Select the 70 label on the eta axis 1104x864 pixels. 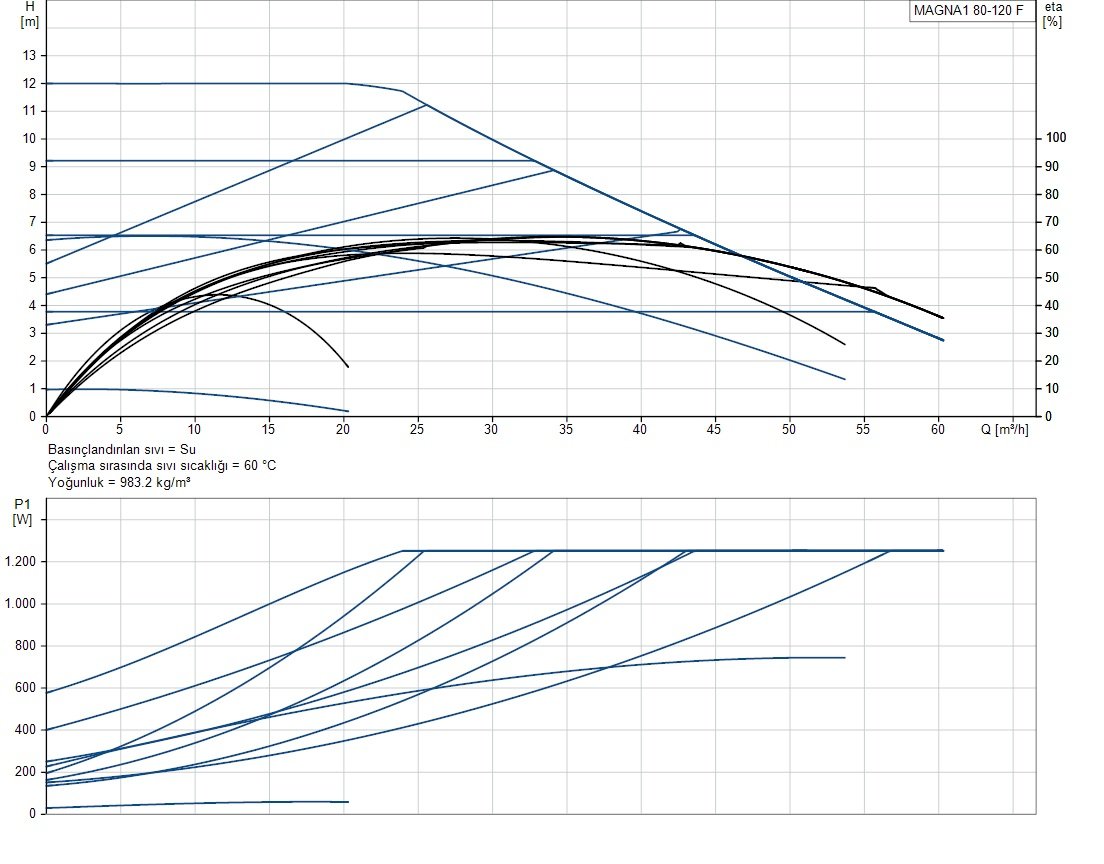click(x=1052, y=222)
